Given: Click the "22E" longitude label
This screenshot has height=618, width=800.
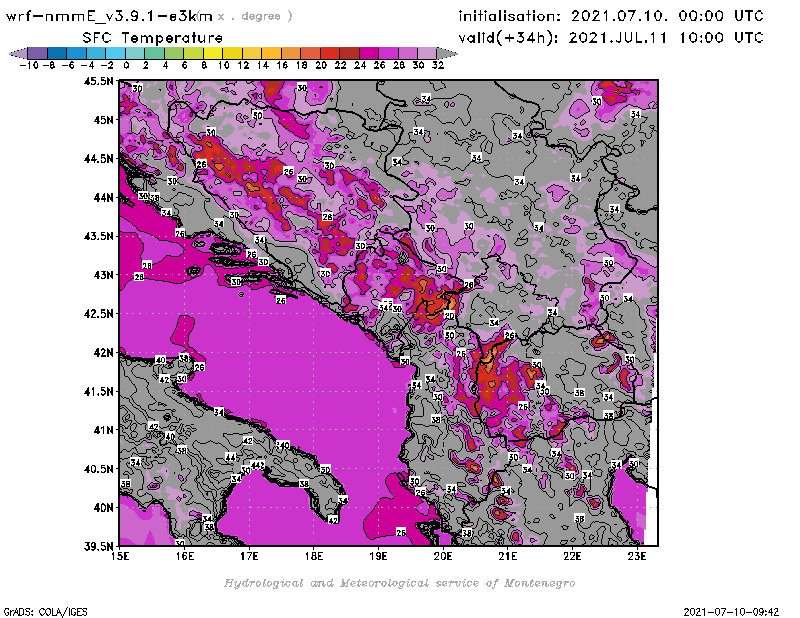Looking at the screenshot, I should (x=572, y=556).
